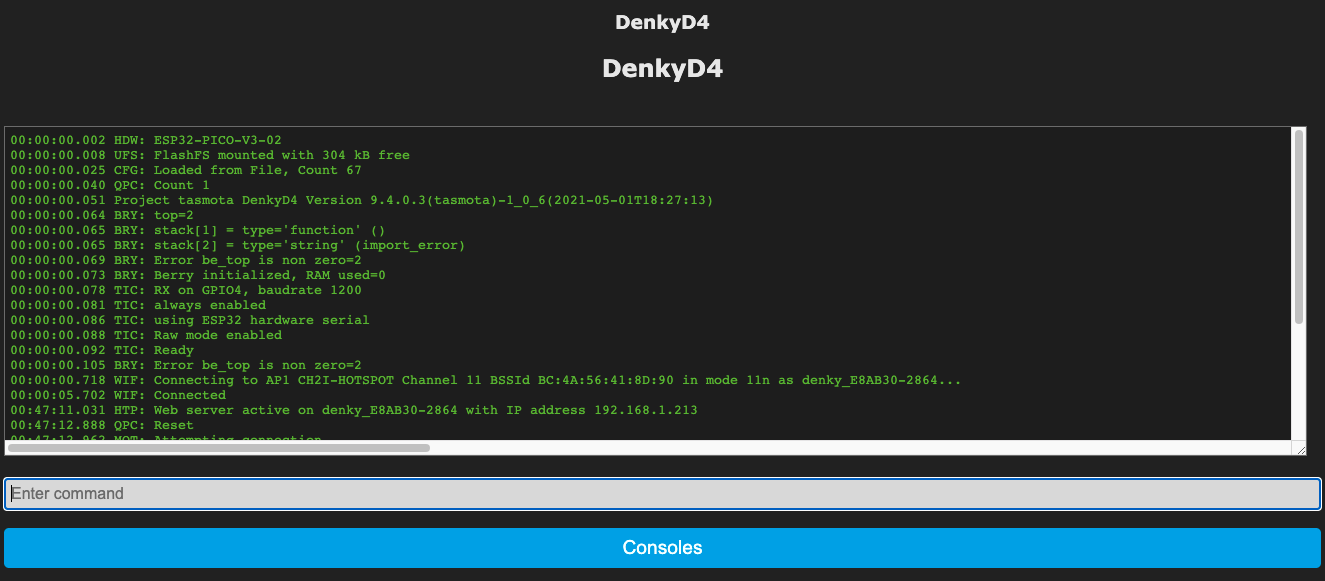Click the Enter command input field
1325x581 pixels.
662,494
